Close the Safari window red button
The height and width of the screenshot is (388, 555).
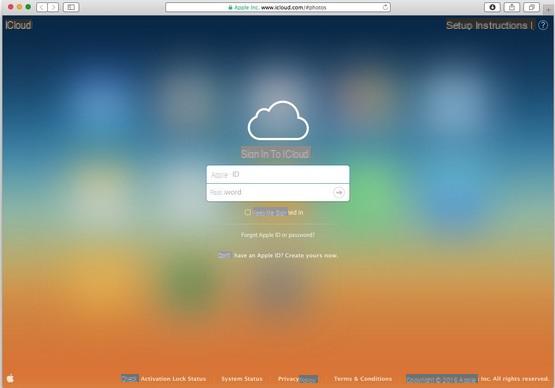[x=11, y=7]
